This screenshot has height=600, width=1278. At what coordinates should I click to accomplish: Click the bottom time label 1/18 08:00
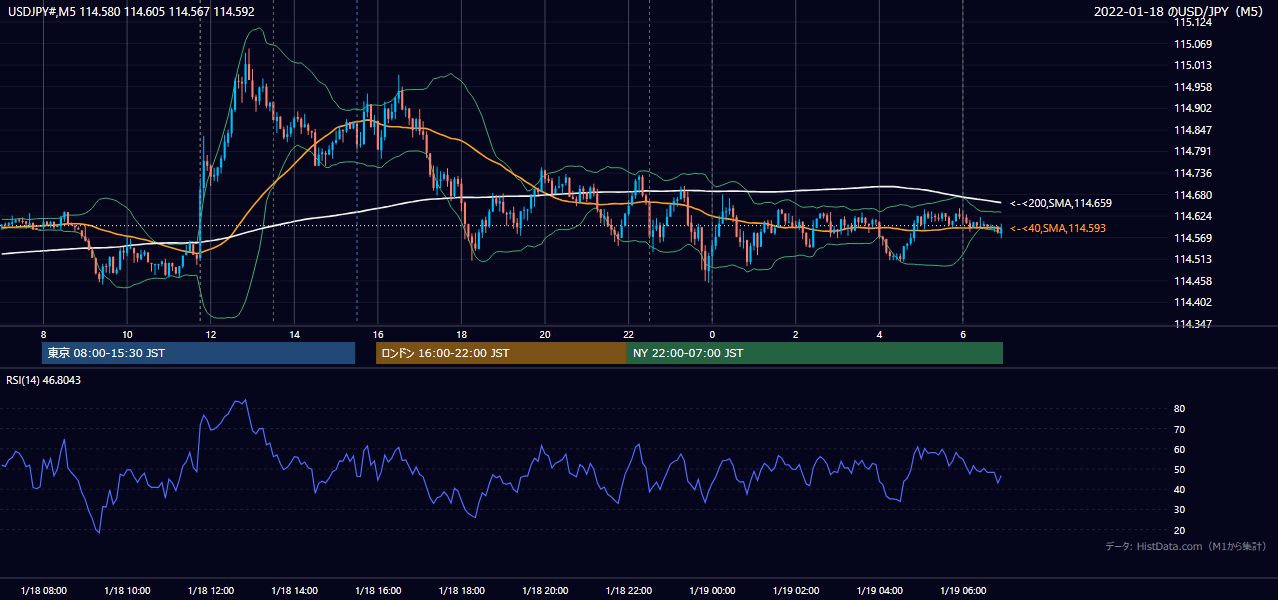43,591
